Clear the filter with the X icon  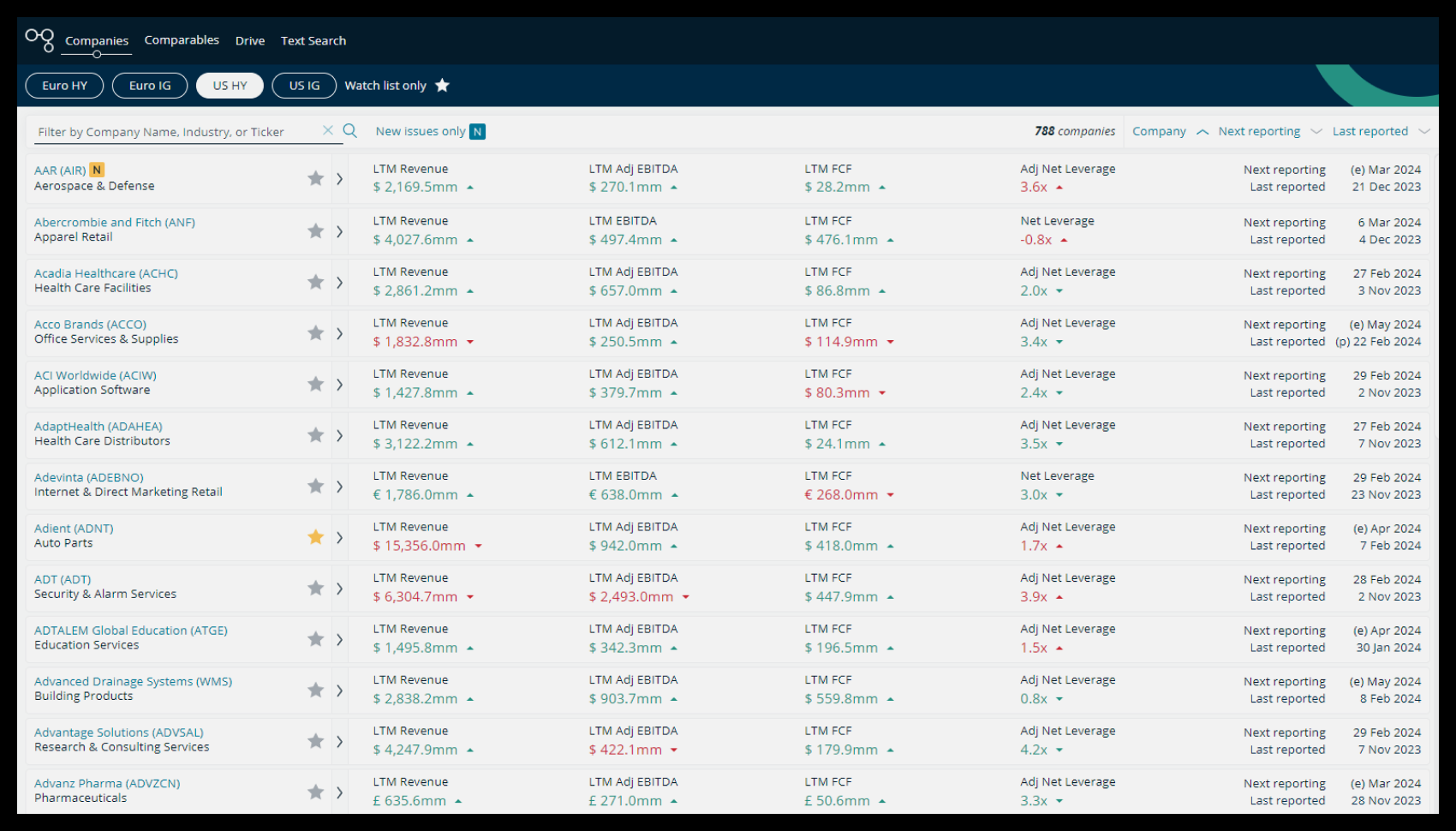[327, 130]
